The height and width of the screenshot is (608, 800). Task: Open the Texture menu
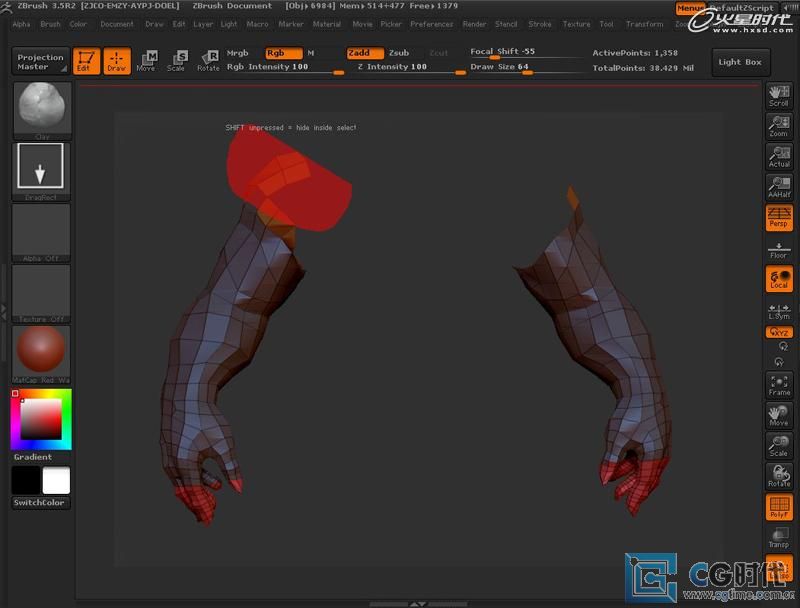tap(577, 24)
